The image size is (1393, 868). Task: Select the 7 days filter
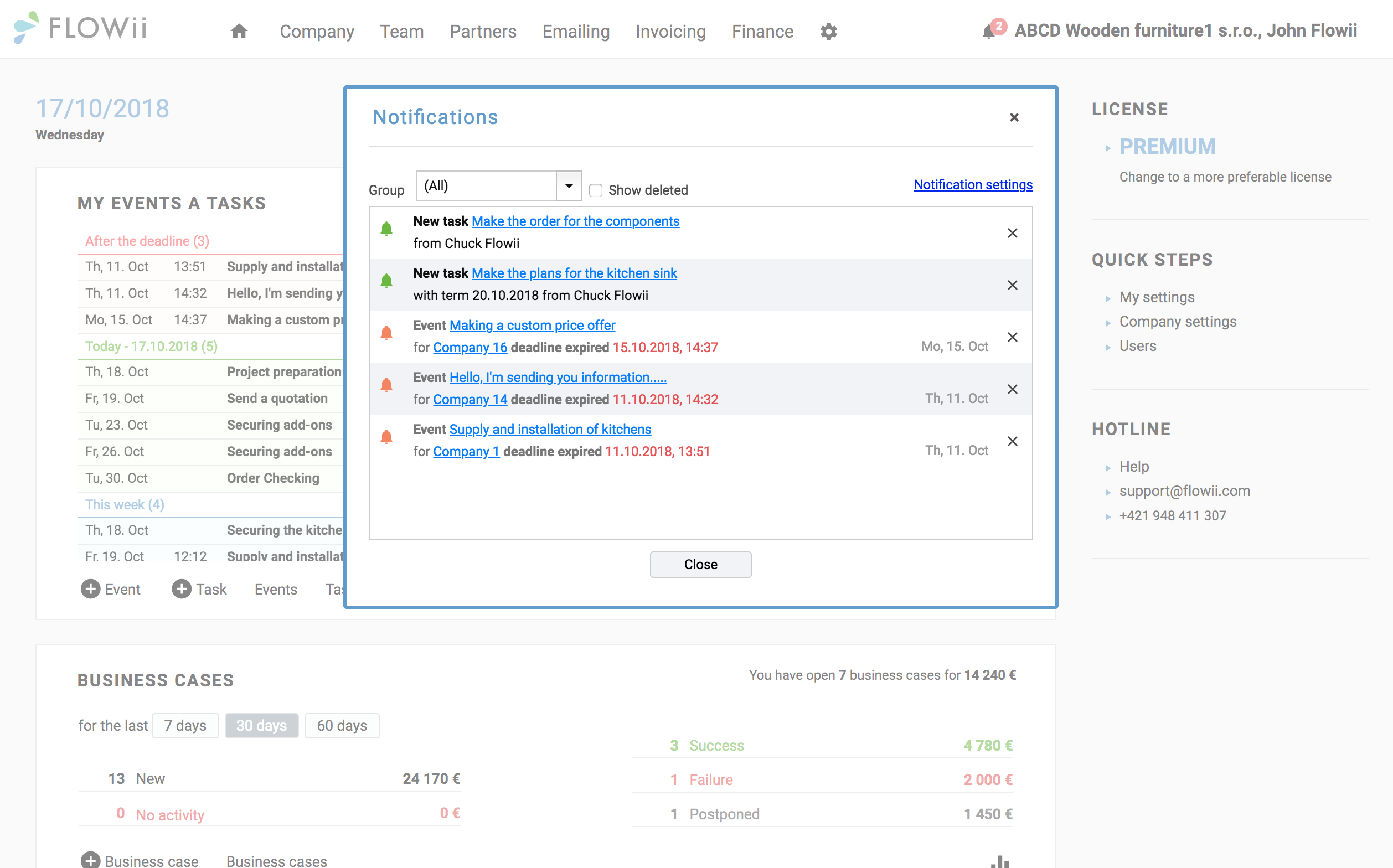185,726
